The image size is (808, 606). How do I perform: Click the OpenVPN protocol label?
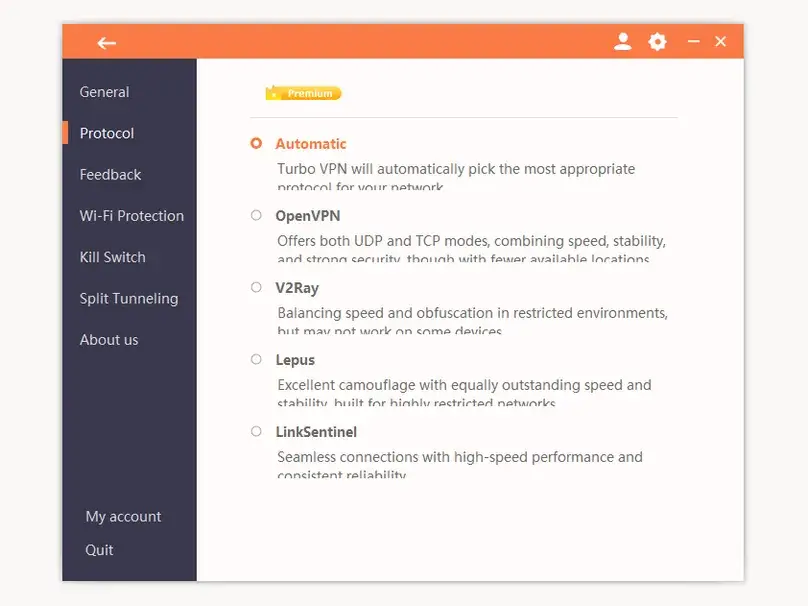[x=308, y=216]
